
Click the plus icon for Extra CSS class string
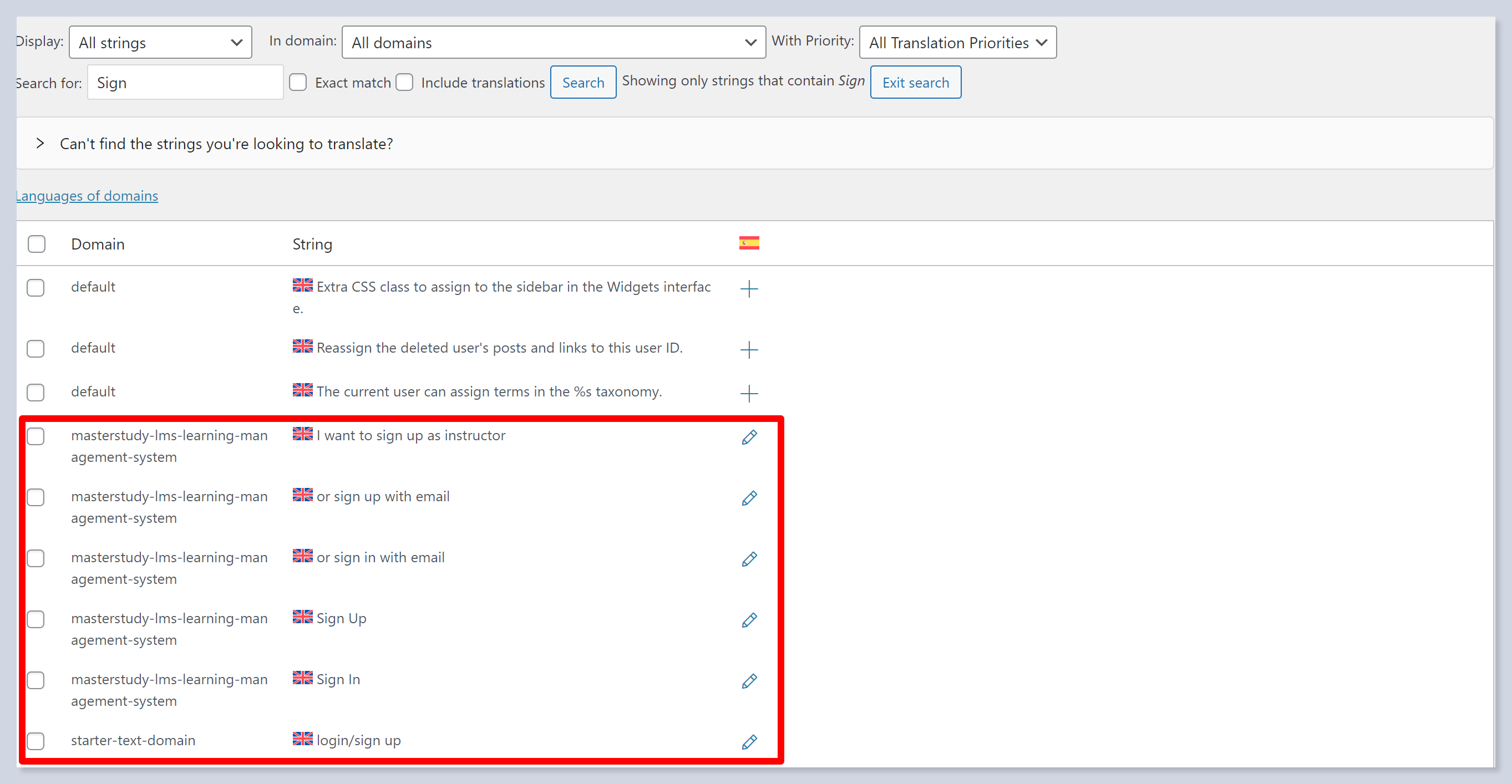[748, 289]
